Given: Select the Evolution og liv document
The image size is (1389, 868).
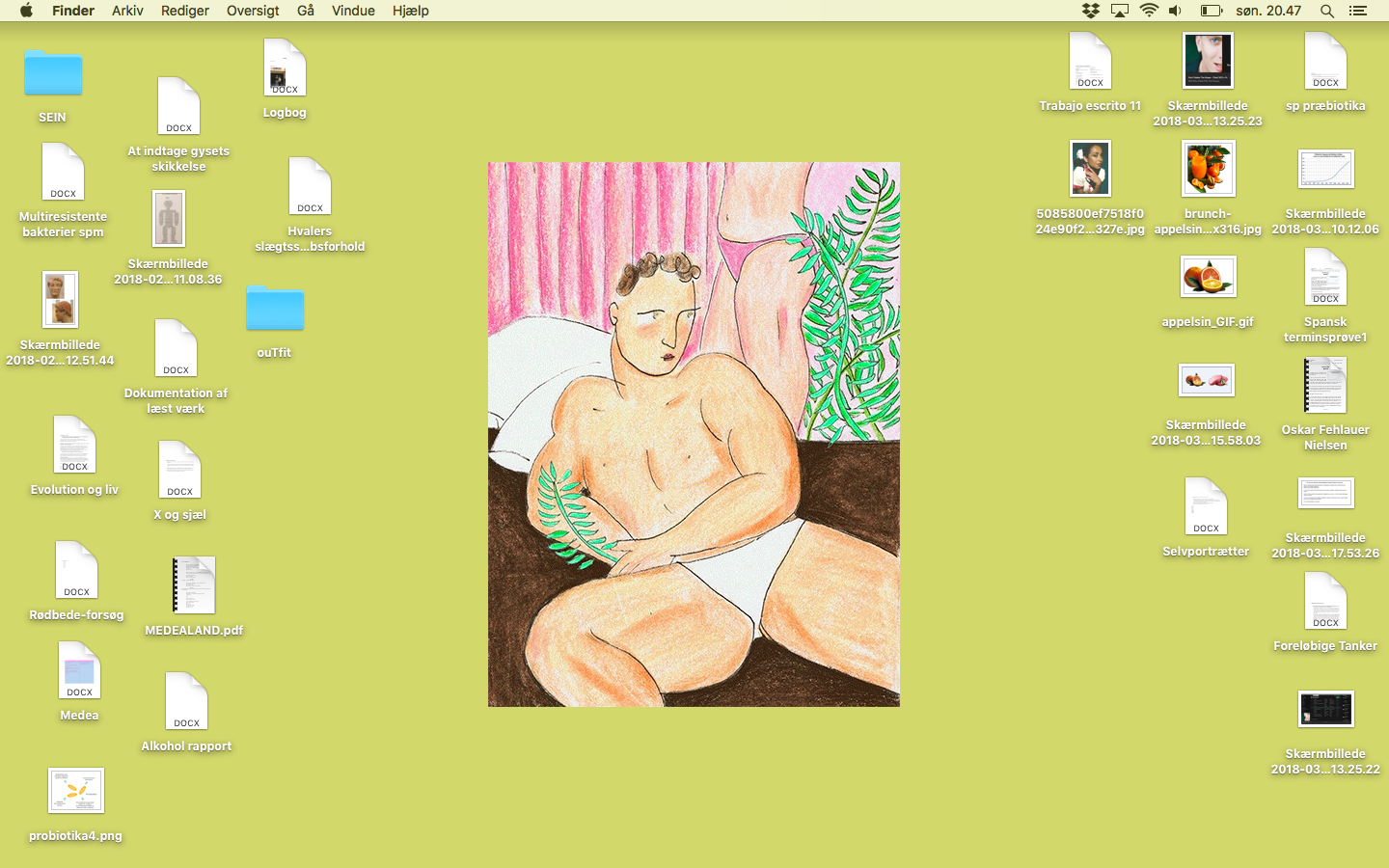Looking at the screenshot, I should 74,446.
